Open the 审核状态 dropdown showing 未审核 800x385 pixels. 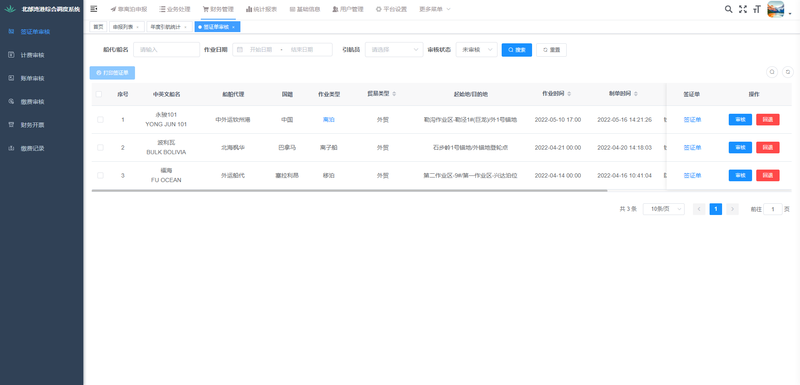coord(477,49)
